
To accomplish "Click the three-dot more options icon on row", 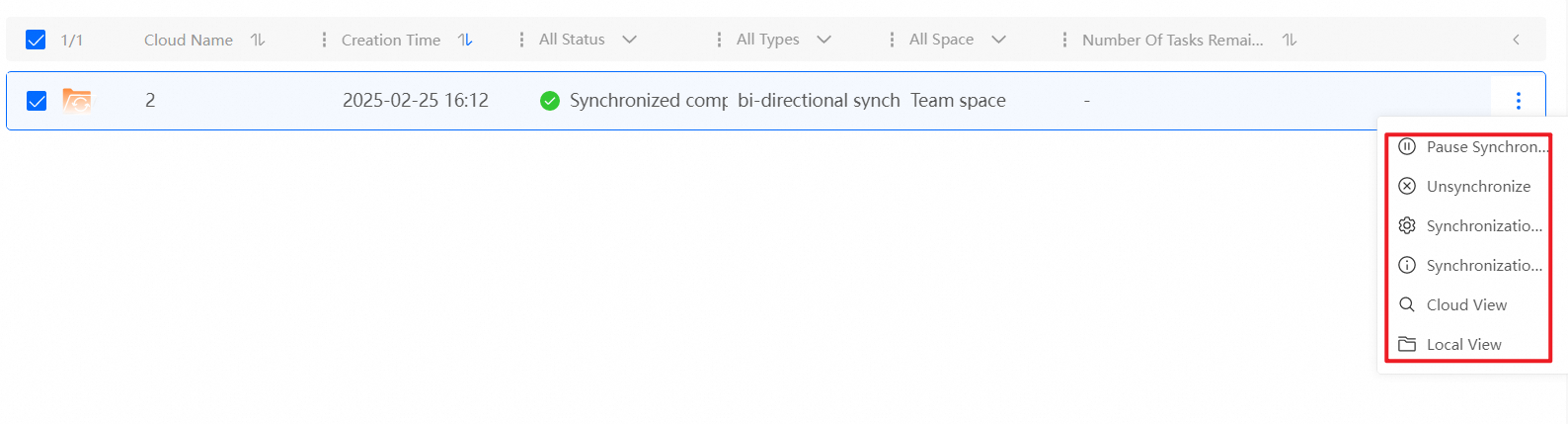I will tap(1518, 100).
